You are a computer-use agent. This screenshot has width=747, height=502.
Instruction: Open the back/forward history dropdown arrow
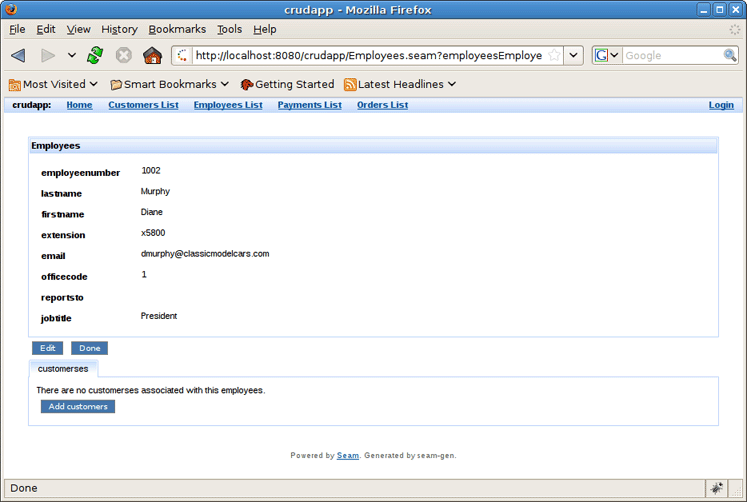pos(71,56)
